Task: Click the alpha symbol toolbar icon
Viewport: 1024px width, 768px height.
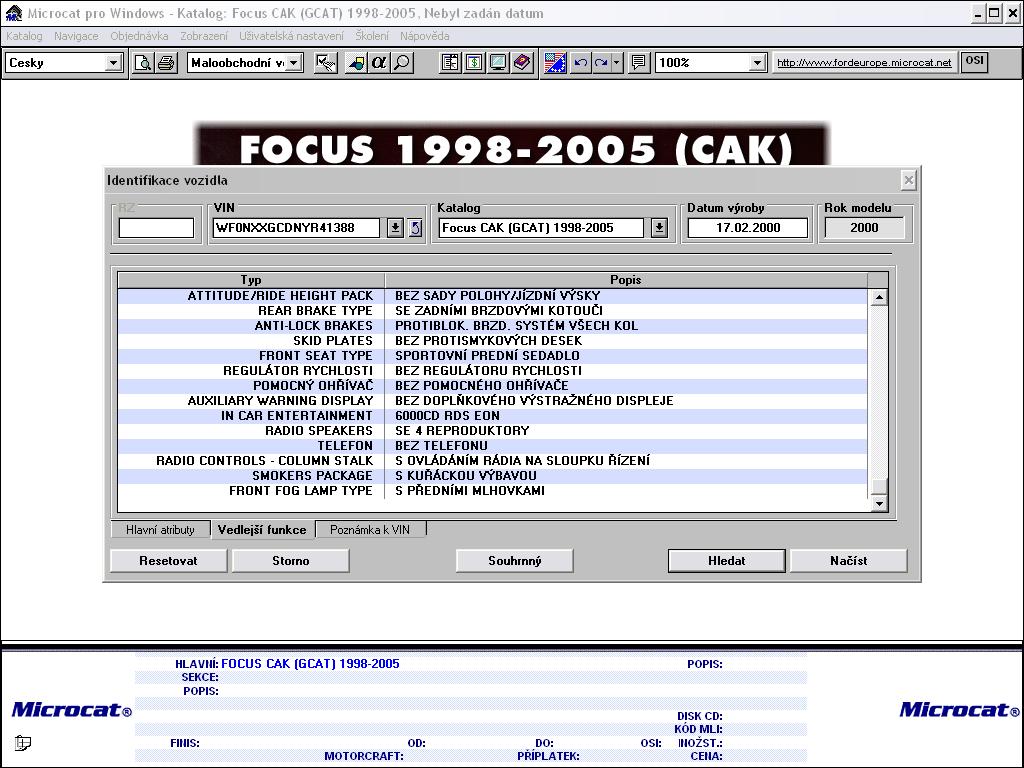Action: [x=379, y=63]
